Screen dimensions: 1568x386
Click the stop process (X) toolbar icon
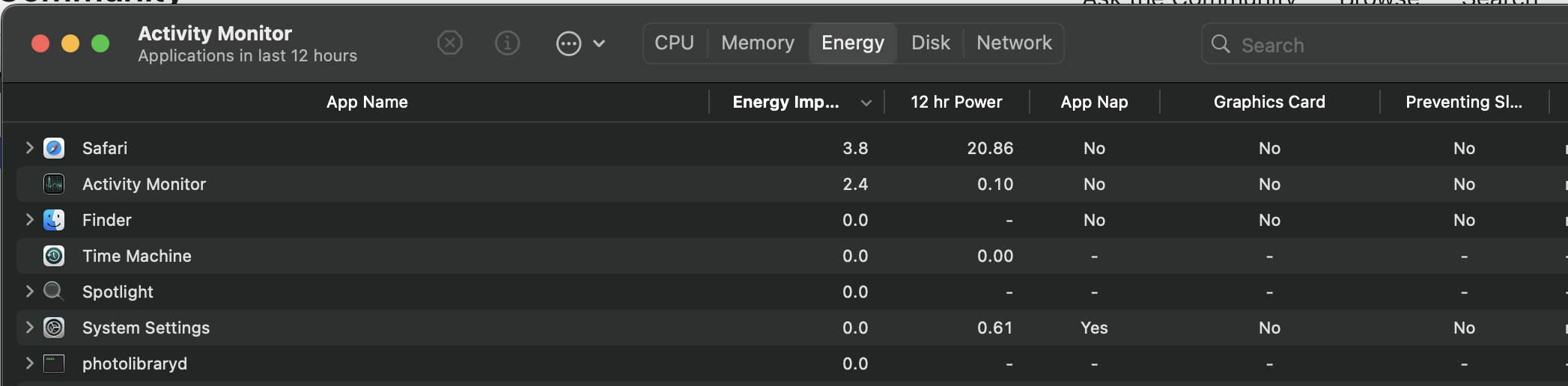(x=449, y=43)
